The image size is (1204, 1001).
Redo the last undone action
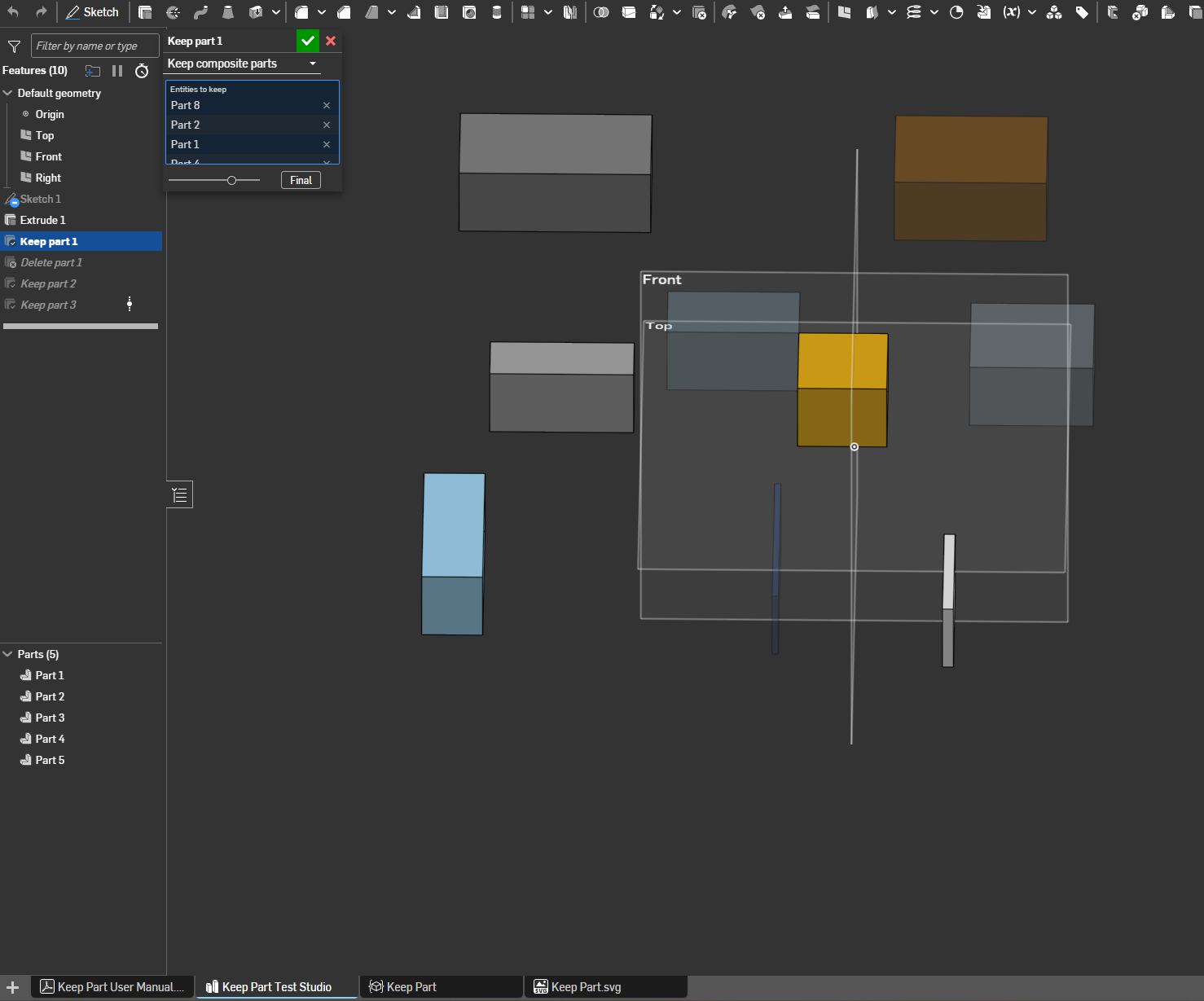pyautogui.click(x=41, y=12)
